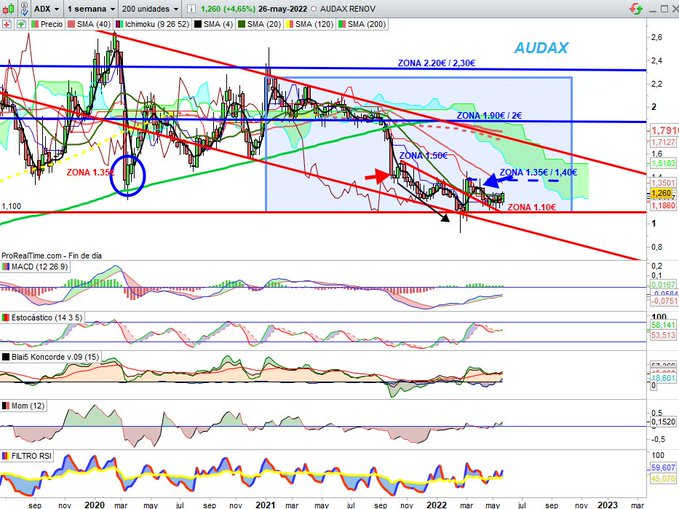Open the candlestick chart style icon
This screenshot has width=679, height=509.
9,8
